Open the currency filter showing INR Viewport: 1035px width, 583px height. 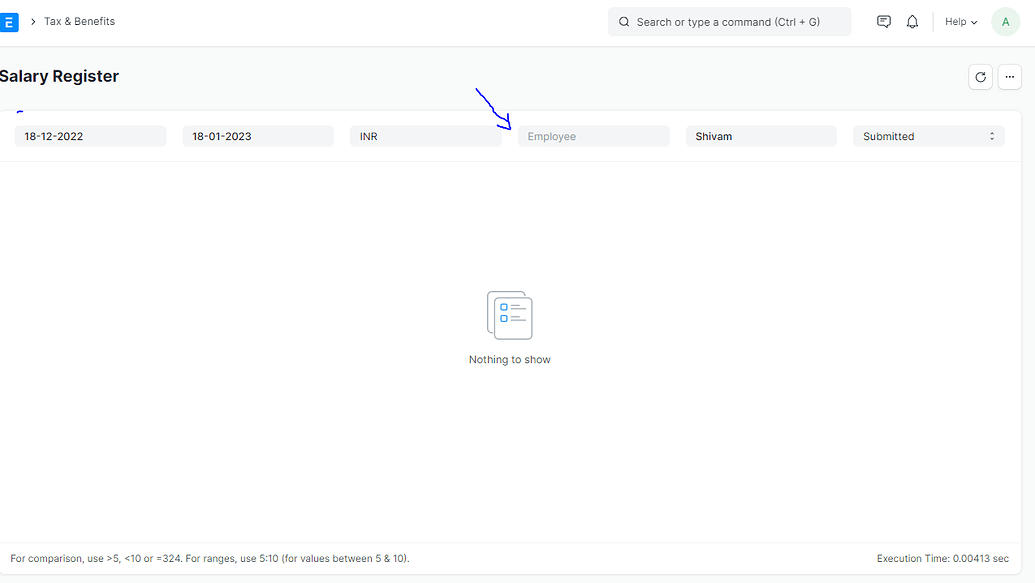tap(426, 136)
